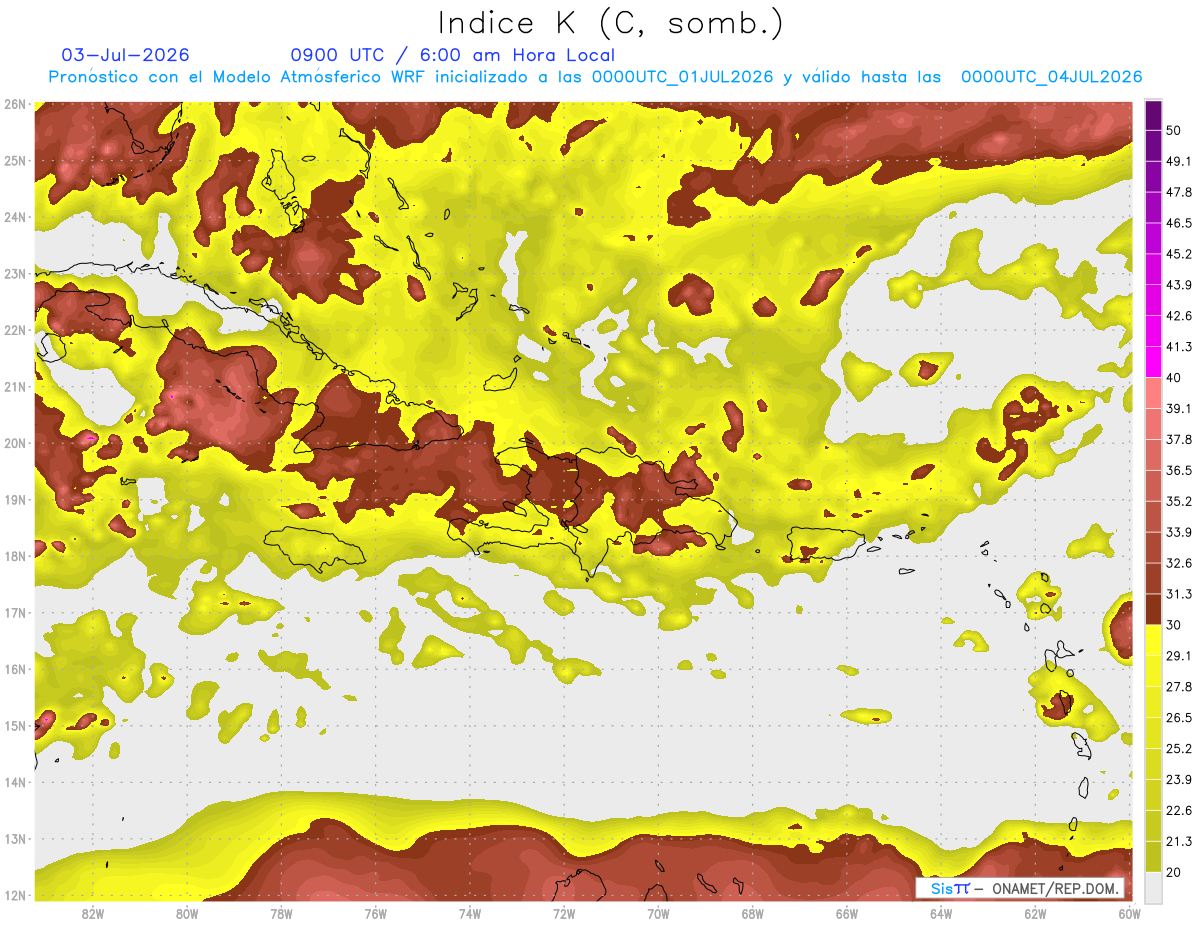Click the '0000UTC_04JUL2026' valid-until timestamp
1200x927 pixels.
pos(1051,77)
